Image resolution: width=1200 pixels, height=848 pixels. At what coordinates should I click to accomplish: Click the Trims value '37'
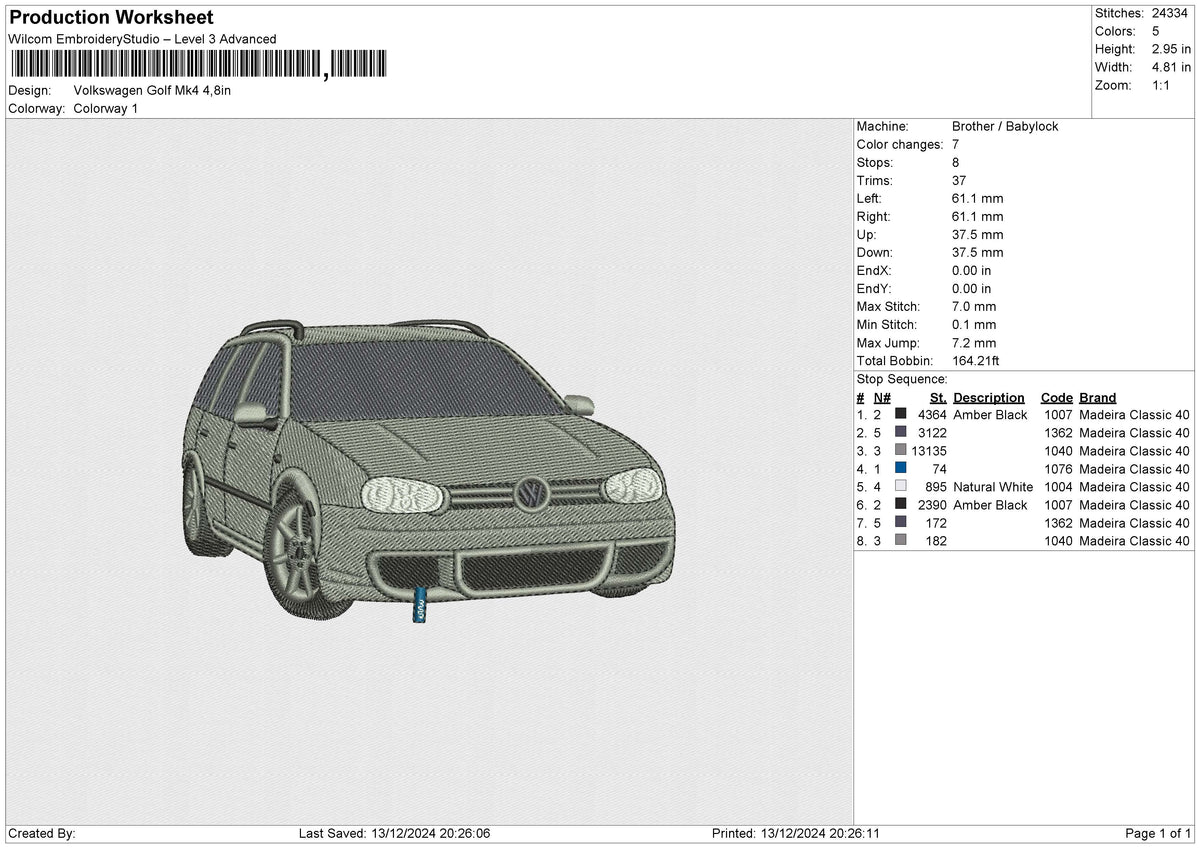960,181
